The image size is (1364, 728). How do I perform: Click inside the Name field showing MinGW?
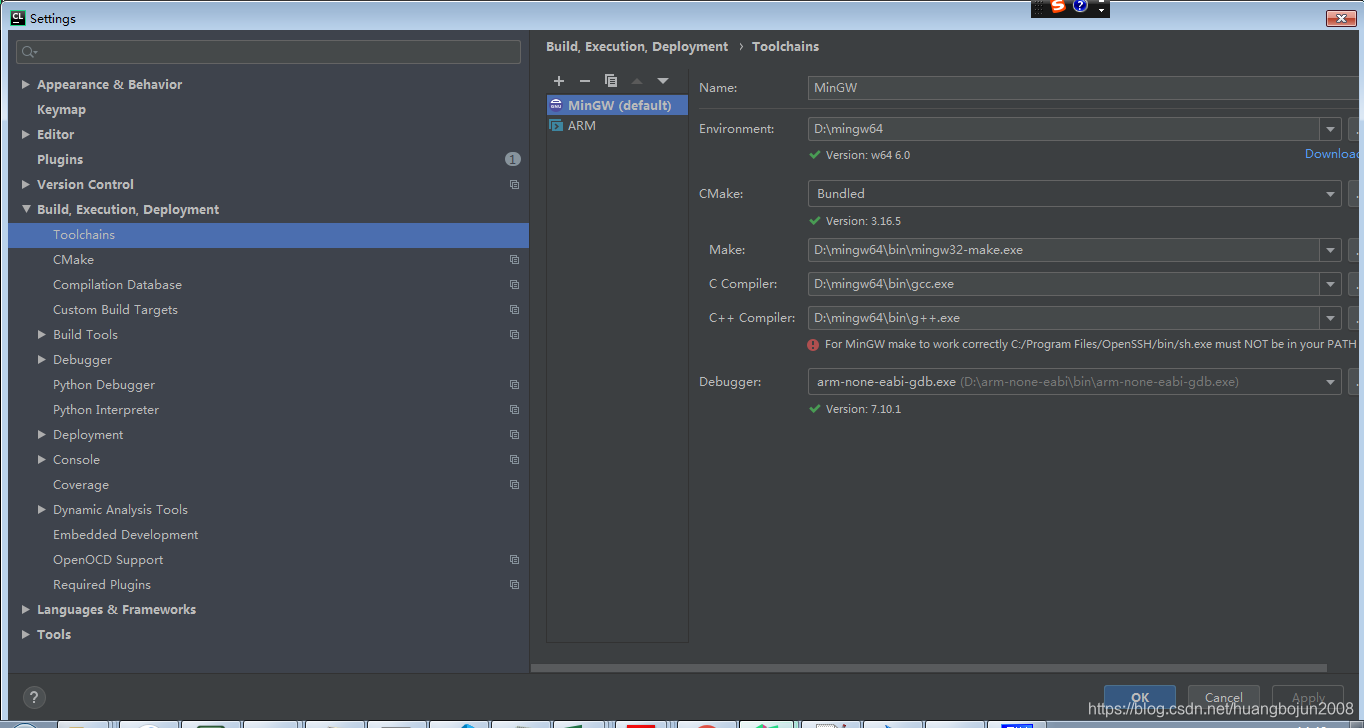pos(1000,87)
